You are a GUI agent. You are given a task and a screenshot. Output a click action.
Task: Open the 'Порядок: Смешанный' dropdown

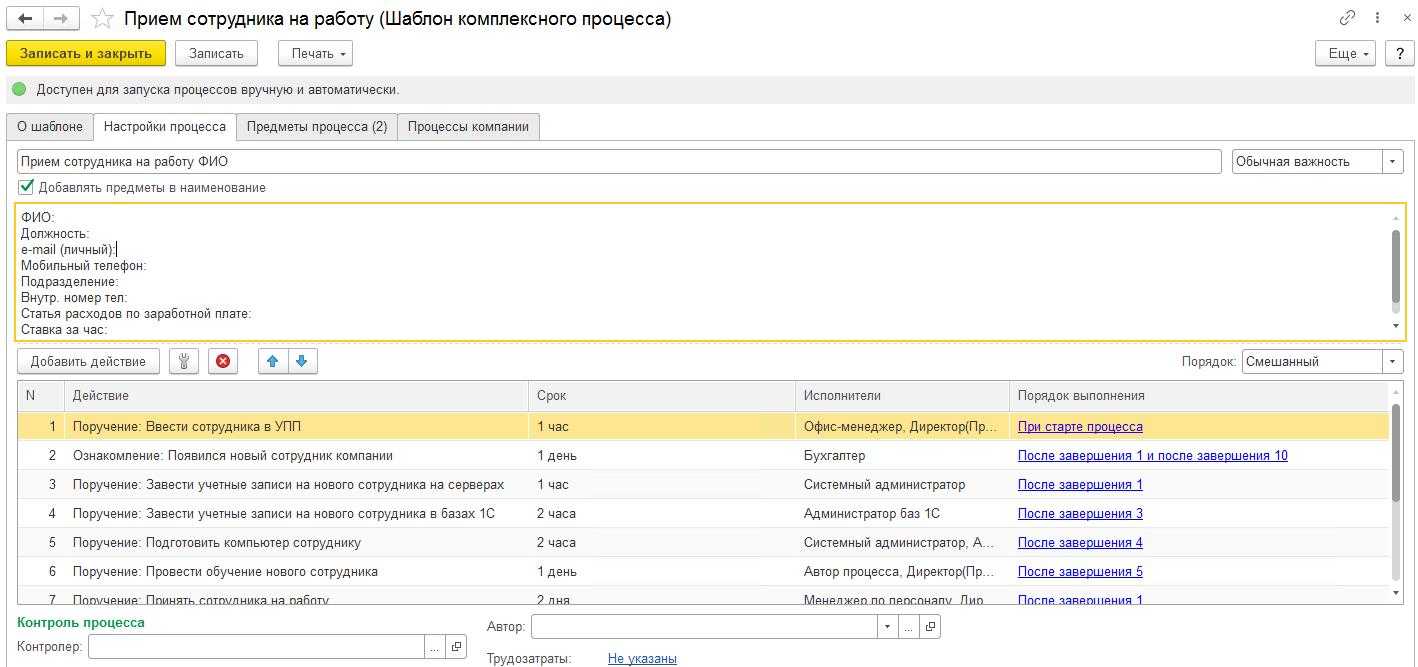click(x=1392, y=362)
